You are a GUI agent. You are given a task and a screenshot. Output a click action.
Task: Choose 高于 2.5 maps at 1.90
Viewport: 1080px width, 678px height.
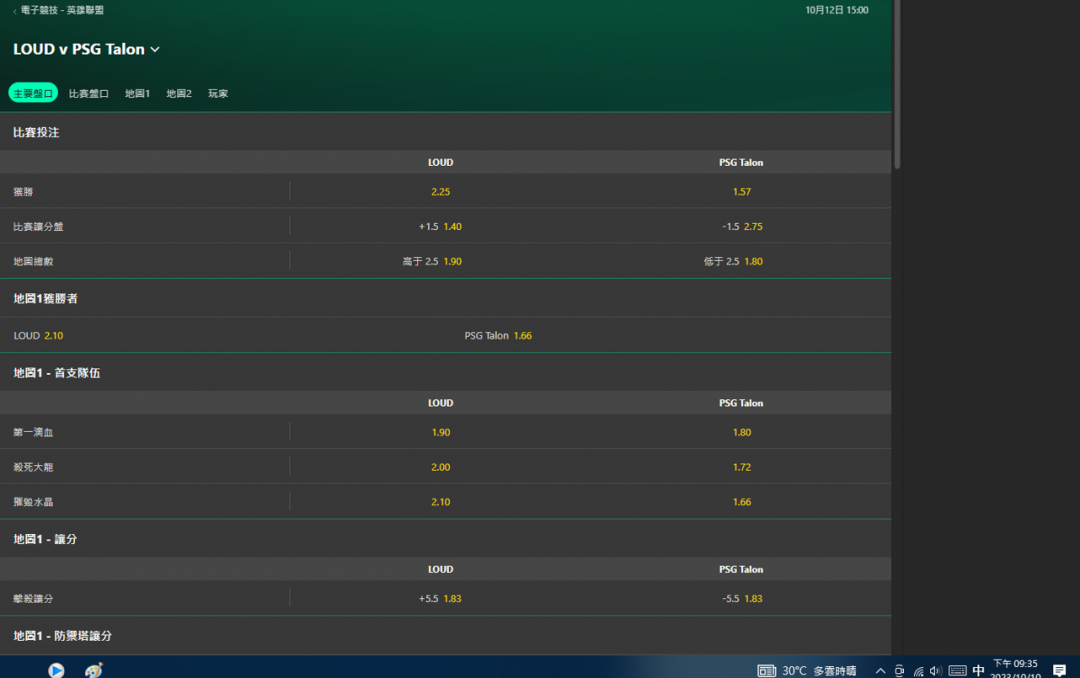pos(433,261)
